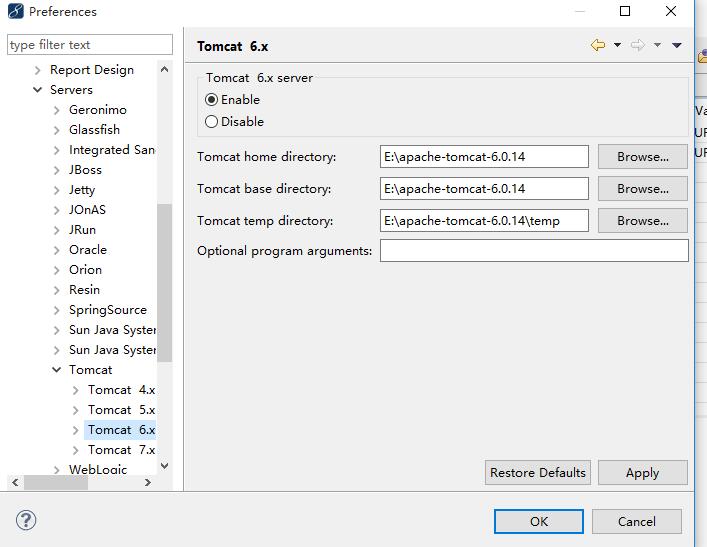Expand the JOnAS node
707x547 pixels.
56,210
